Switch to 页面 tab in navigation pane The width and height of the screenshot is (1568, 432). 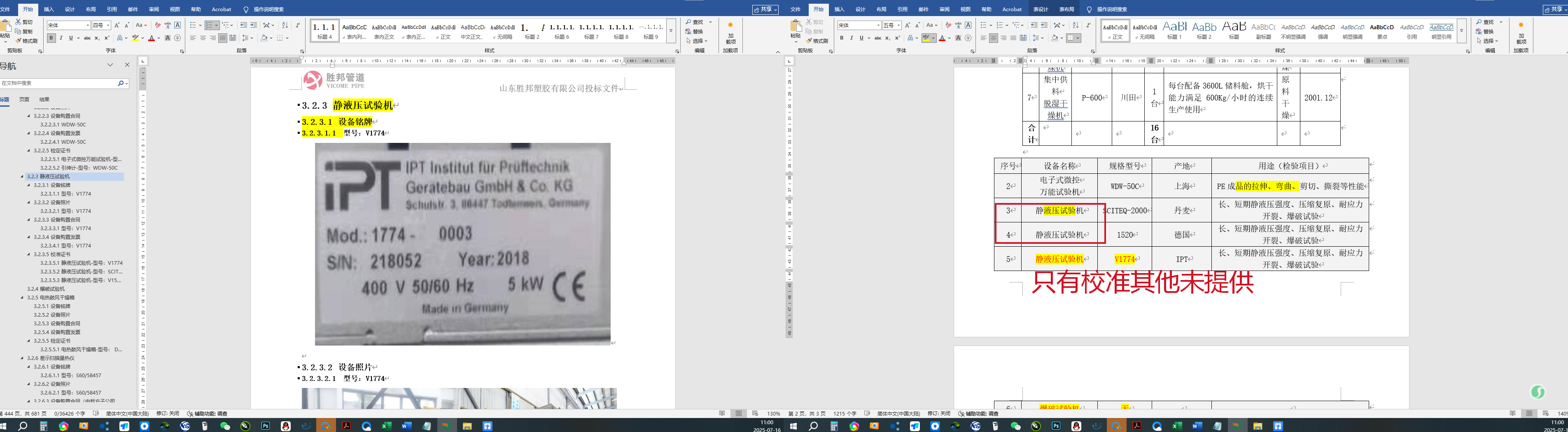[24, 99]
